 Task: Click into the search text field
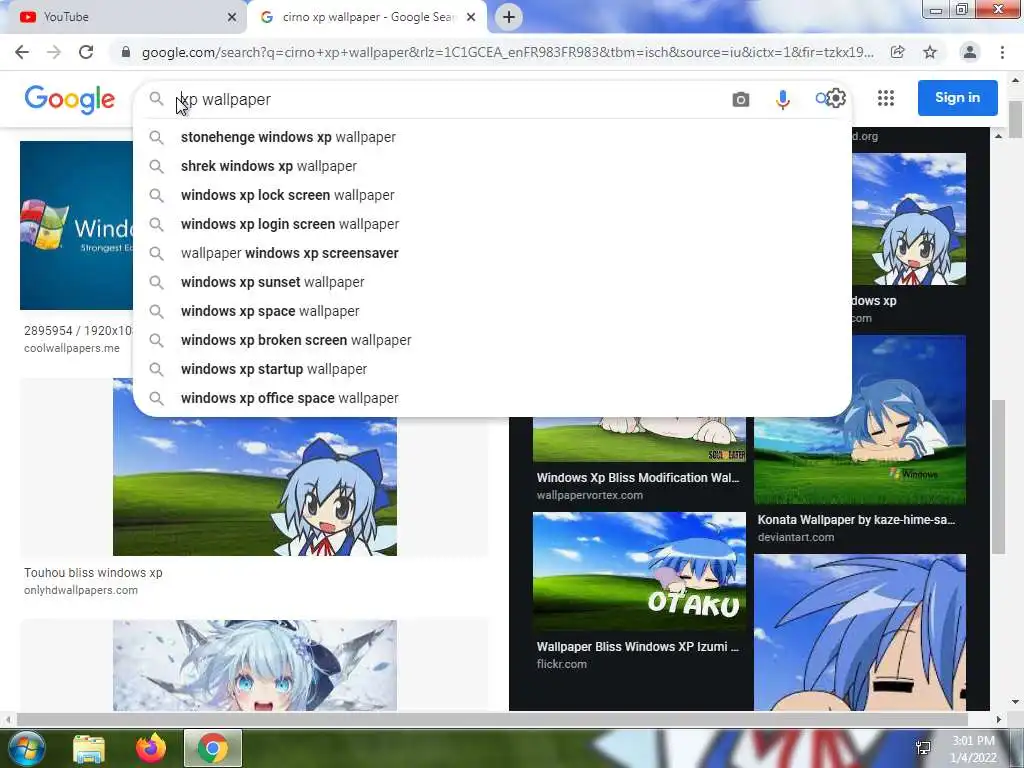tap(451, 99)
